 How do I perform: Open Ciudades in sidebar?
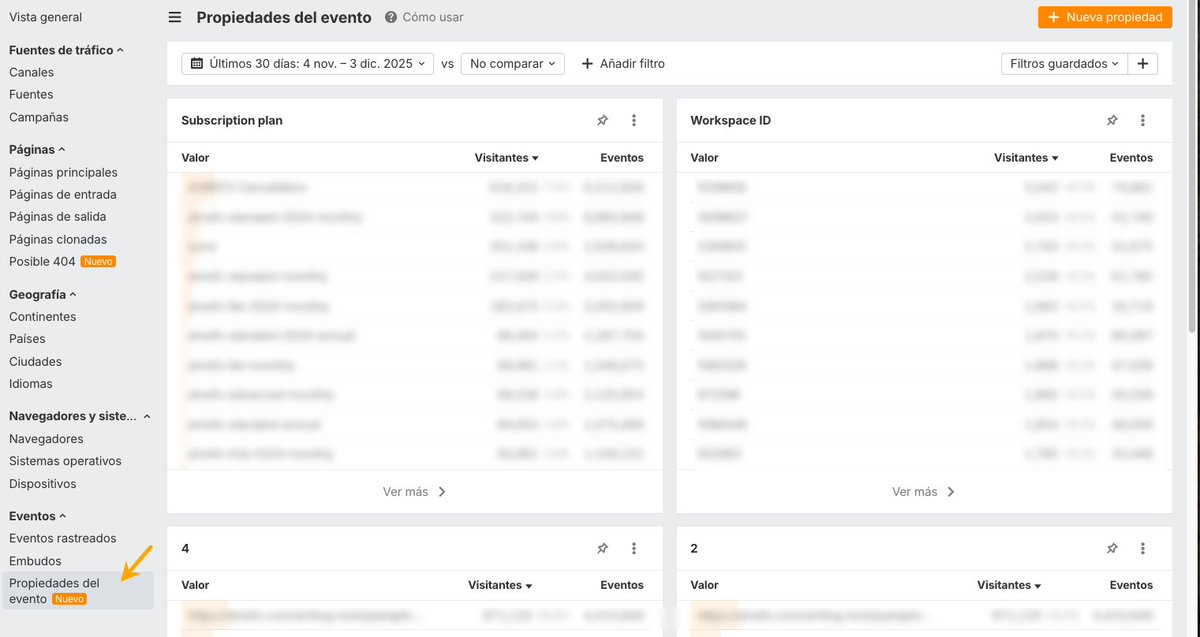tap(36, 362)
